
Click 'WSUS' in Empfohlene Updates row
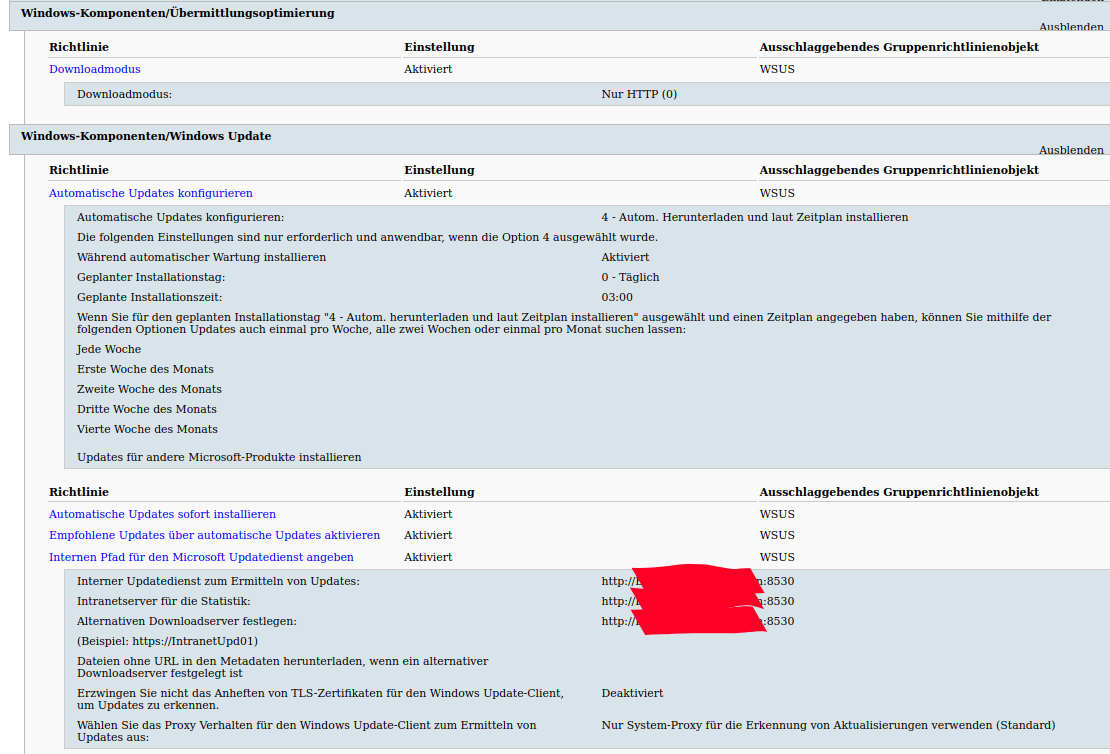[777, 535]
